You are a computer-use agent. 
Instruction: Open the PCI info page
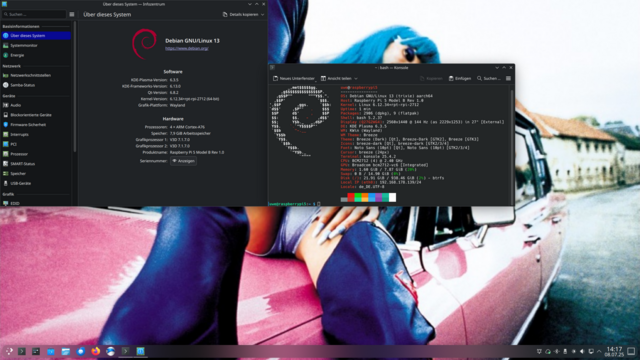tap(36, 144)
